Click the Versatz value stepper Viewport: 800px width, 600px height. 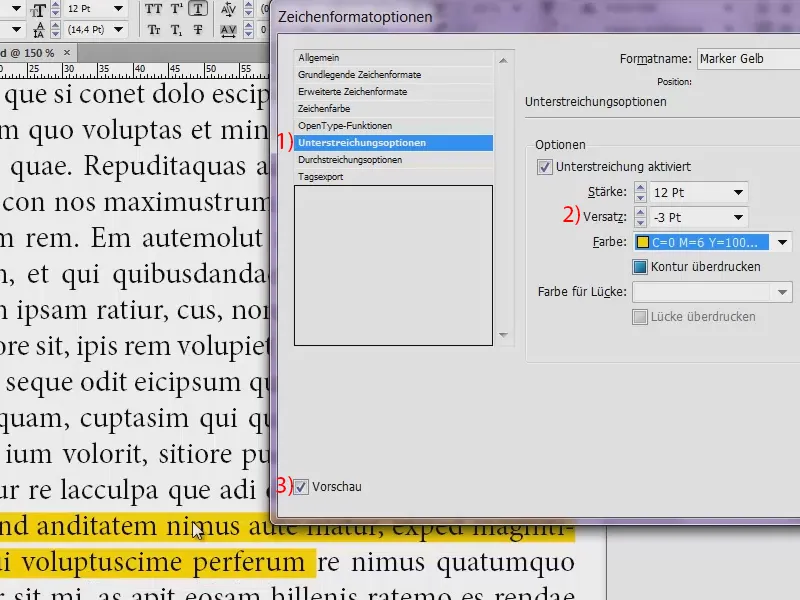tap(640, 217)
